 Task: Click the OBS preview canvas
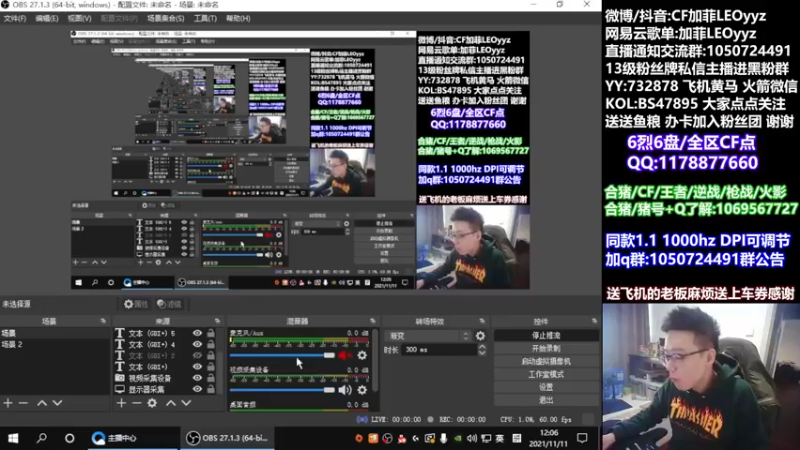coord(300,160)
